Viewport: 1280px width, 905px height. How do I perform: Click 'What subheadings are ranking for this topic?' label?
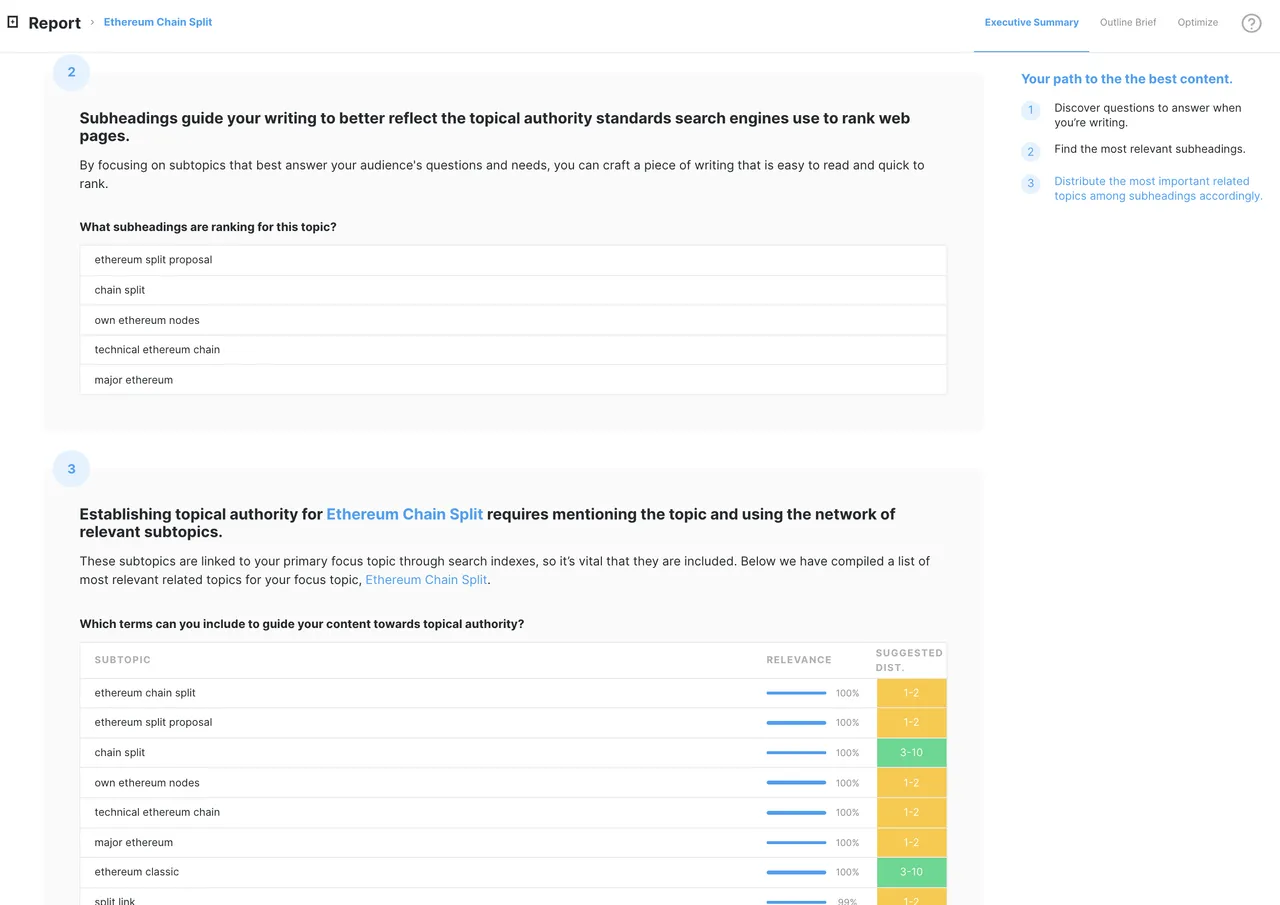click(x=208, y=227)
